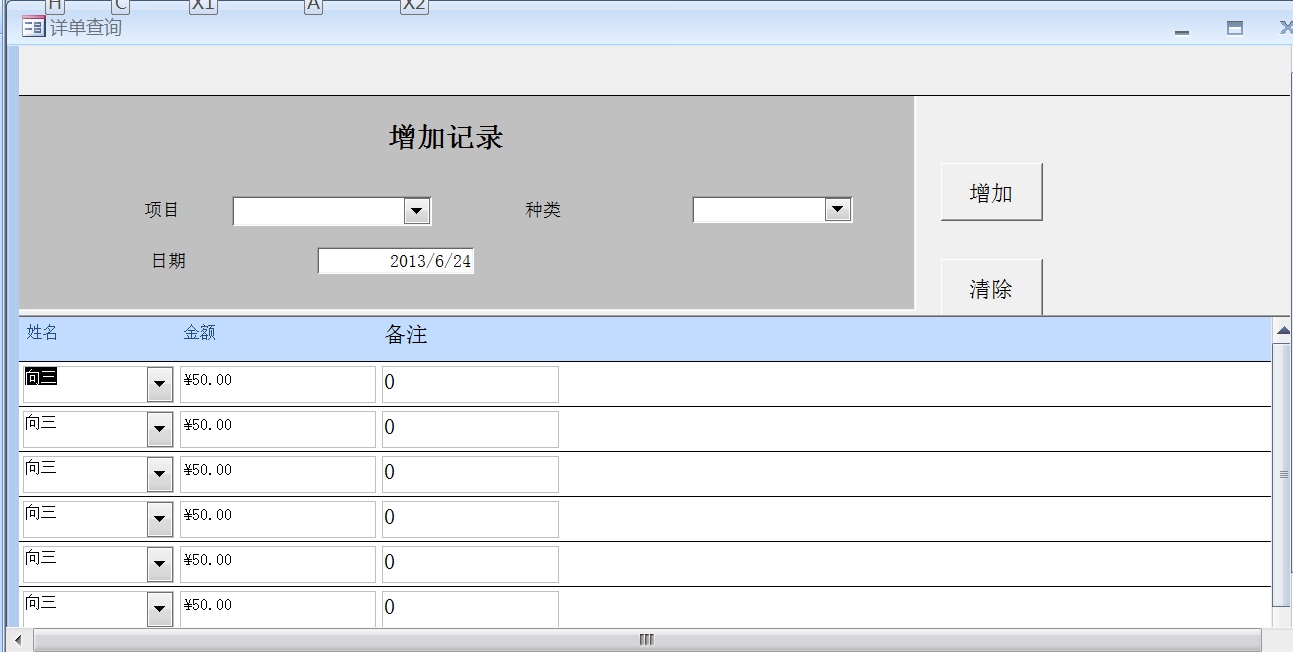
Task: Click the vertical scrollbar up arrow
Action: [x=1283, y=330]
